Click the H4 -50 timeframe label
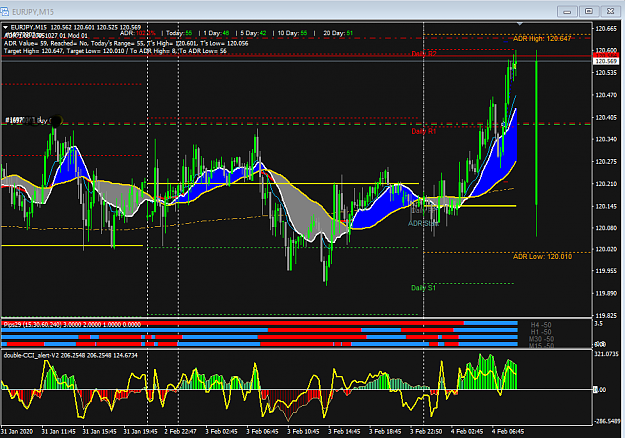Viewport: 625px width, 438px height. 541,325
